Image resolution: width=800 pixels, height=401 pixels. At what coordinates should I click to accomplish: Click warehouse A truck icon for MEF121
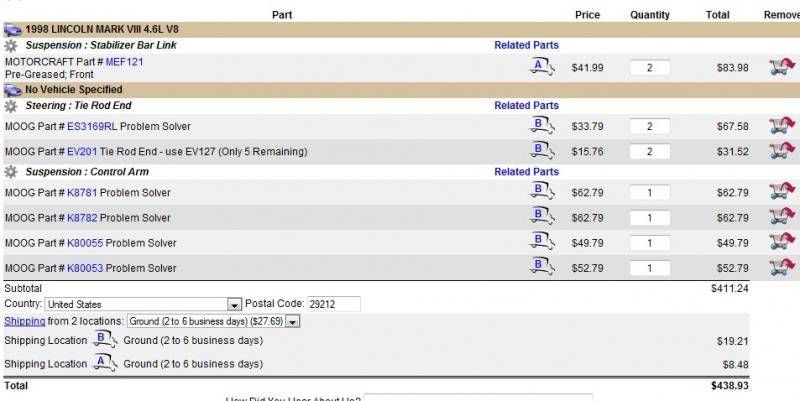[x=541, y=67]
